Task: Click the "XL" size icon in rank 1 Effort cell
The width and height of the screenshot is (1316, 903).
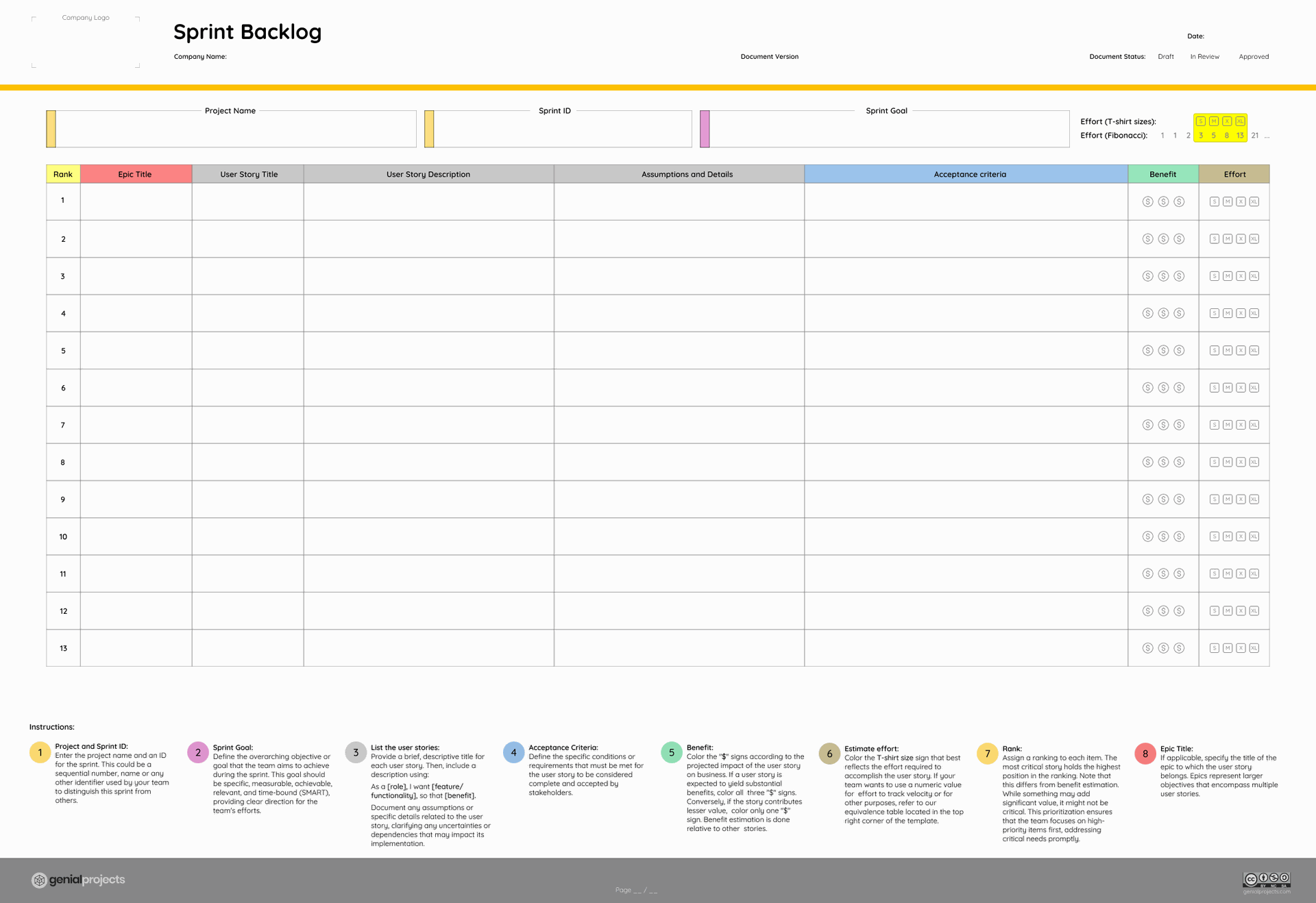Action: tap(1254, 201)
